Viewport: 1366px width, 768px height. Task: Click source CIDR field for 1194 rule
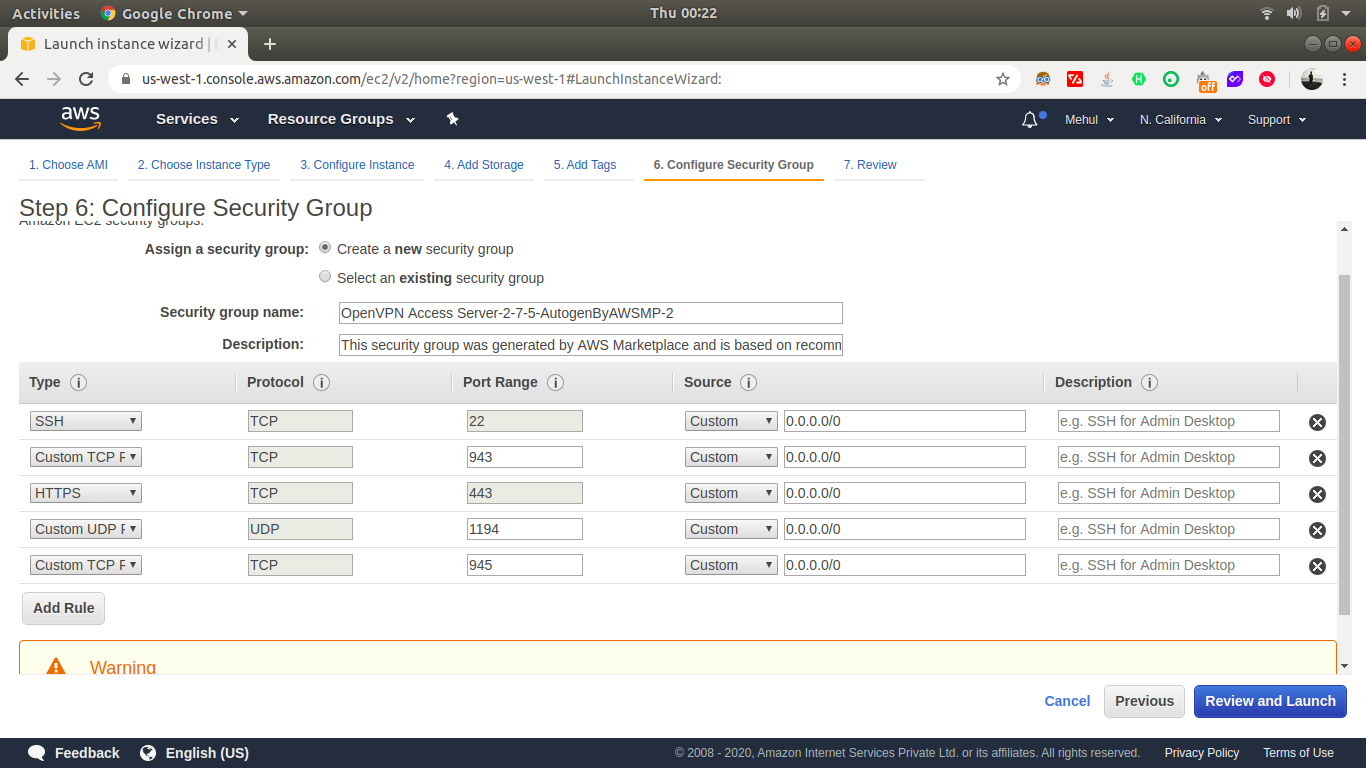pos(905,529)
